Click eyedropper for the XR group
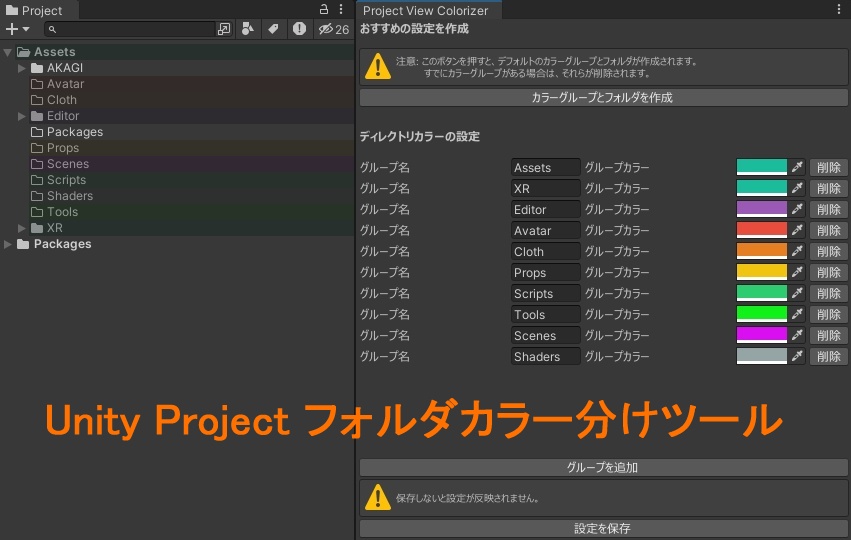The height and width of the screenshot is (540, 851). [x=797, y=188]
